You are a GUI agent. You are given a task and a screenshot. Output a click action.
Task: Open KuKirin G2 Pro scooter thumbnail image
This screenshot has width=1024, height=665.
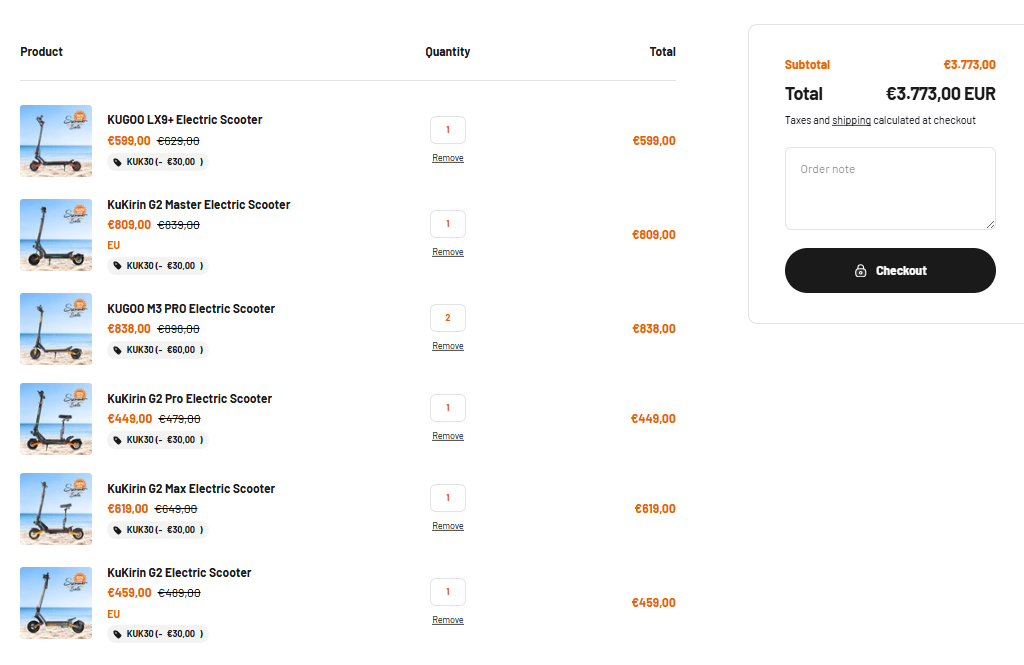[56, 419]
